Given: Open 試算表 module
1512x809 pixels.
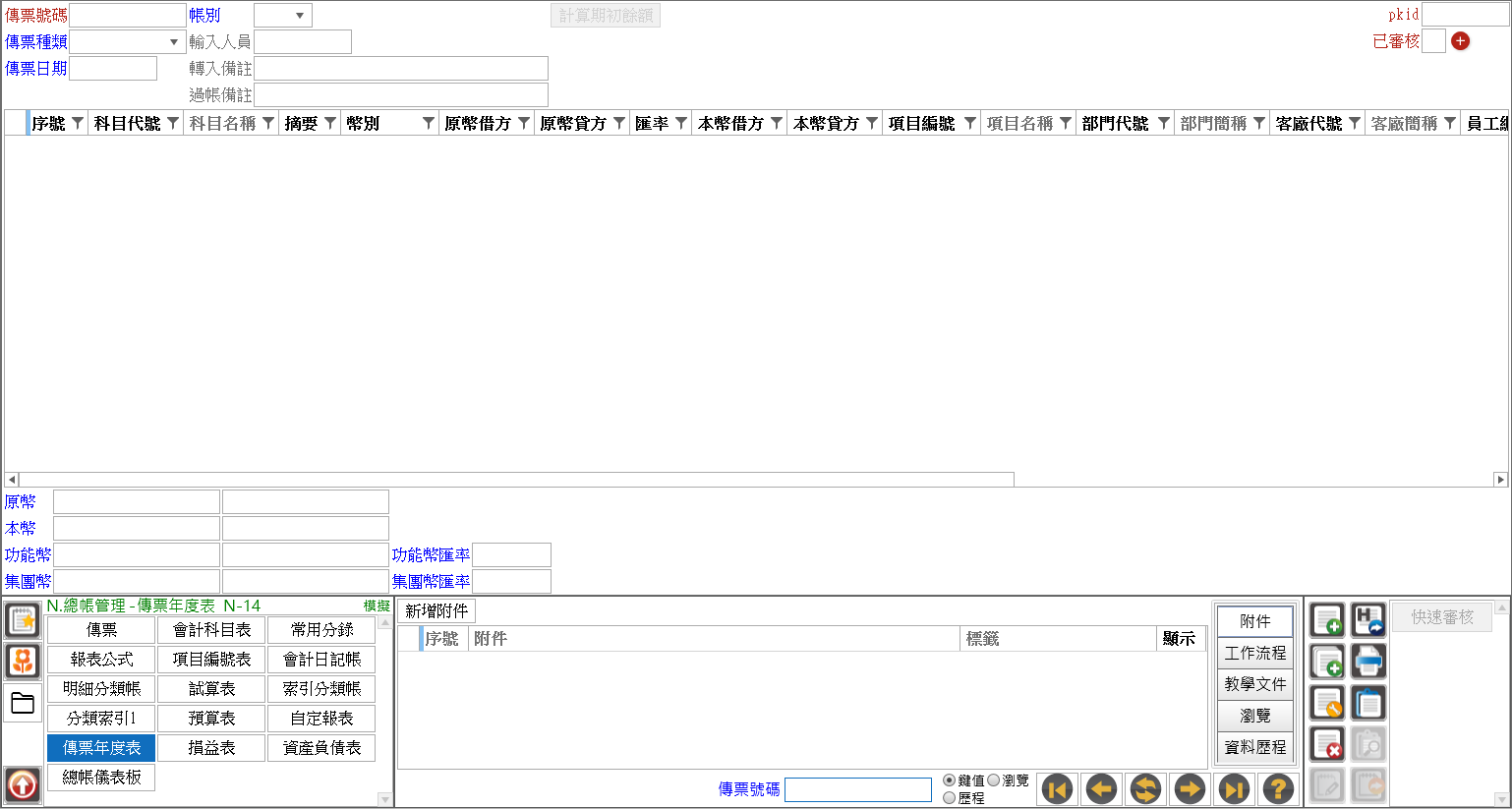Looking at the screenshot, I should [x=211, y=689].
